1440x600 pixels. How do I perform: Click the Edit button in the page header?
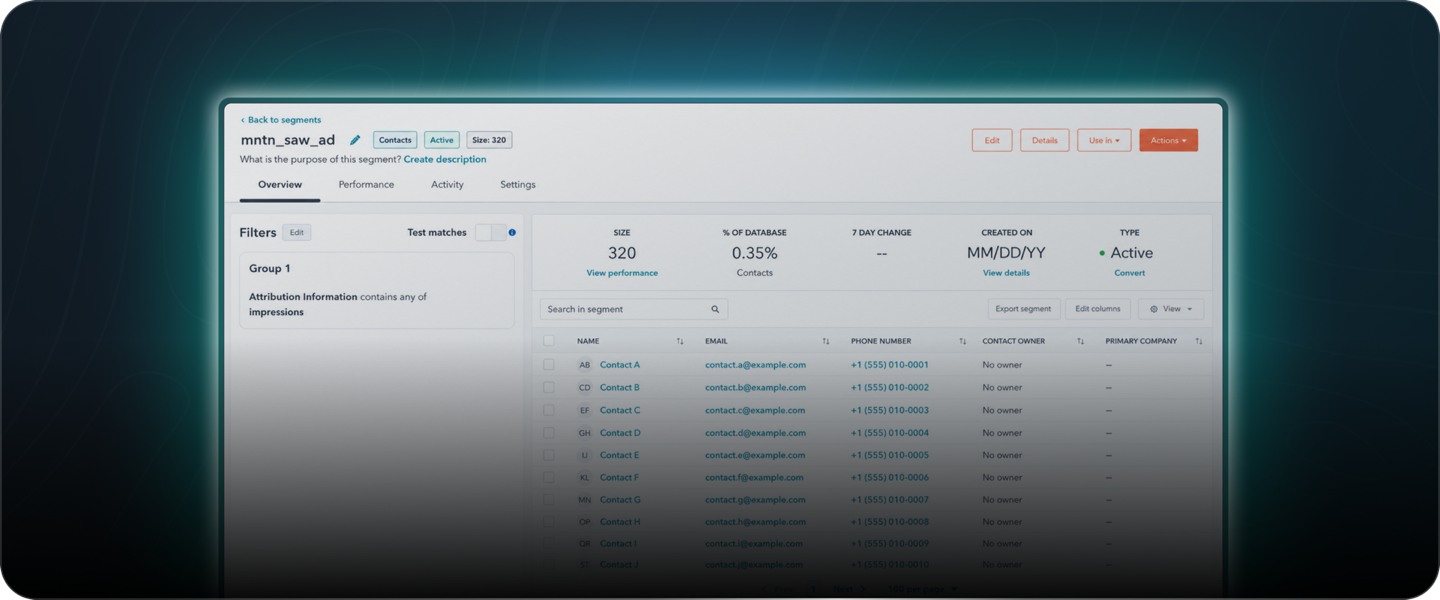click(x=992, y=140)
